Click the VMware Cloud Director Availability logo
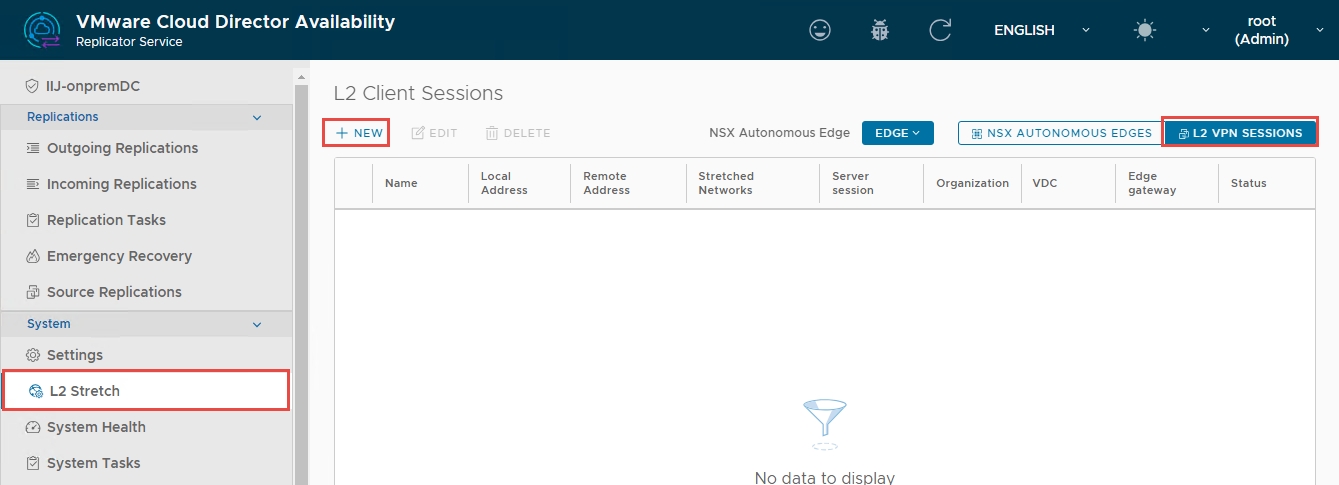1339x485 pixels. pyautogui.click(x=41, y=30)
